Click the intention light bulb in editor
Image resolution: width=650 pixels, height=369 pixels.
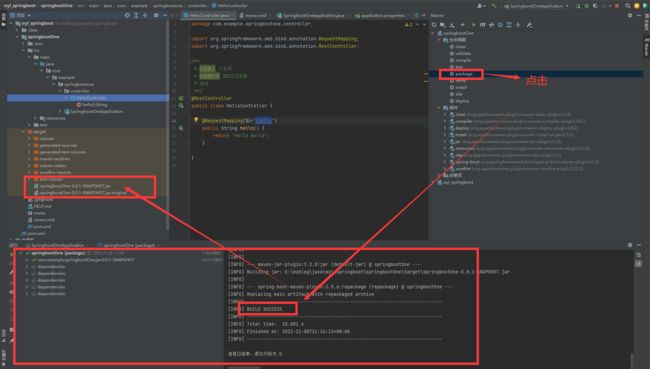[x=196, y=120]
